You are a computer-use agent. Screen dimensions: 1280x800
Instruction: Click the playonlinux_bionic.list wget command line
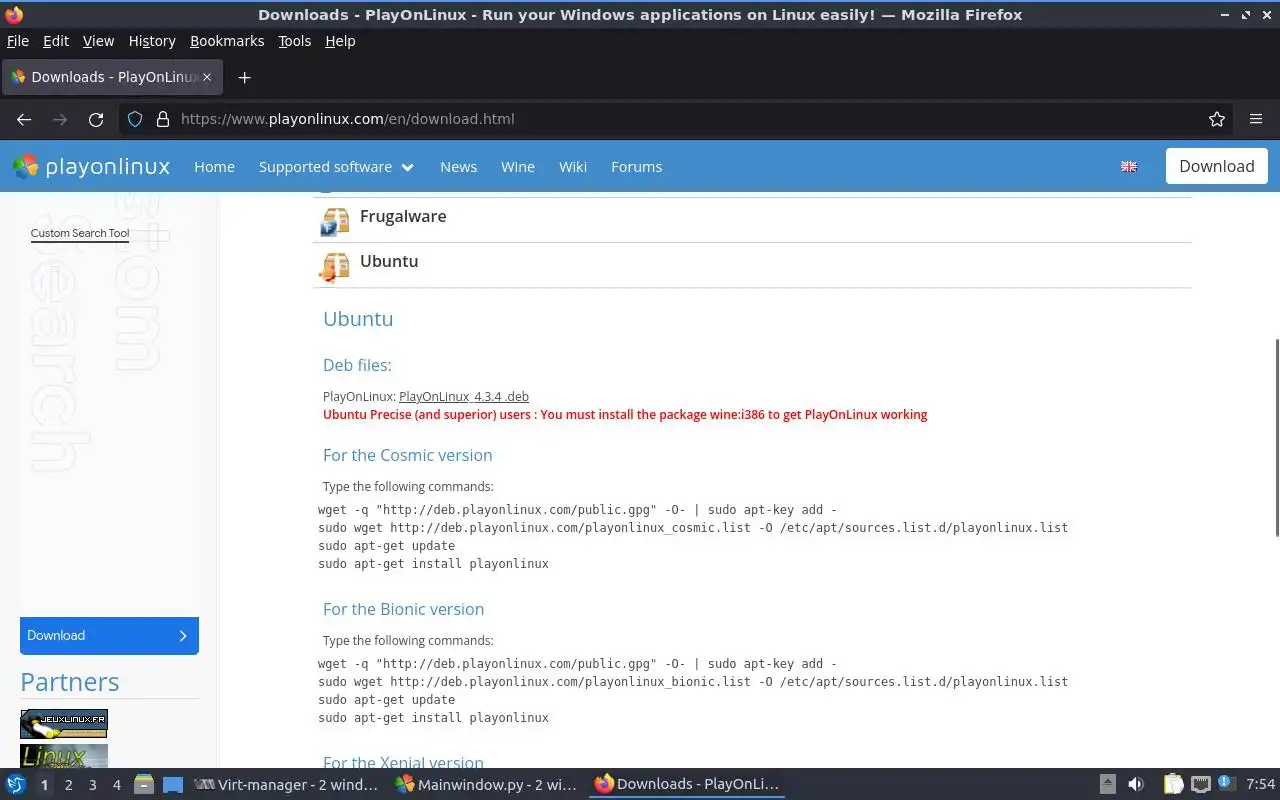tap(693, 682)
